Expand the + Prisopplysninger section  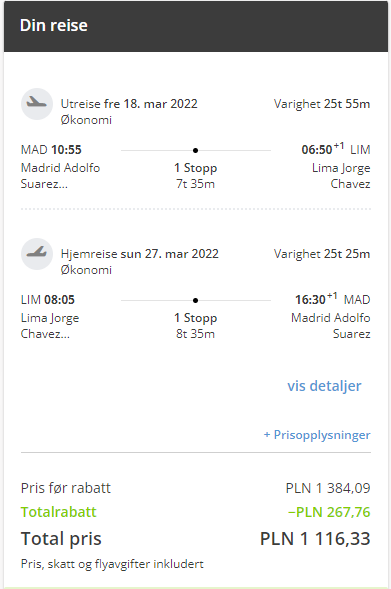click(317, 435)
